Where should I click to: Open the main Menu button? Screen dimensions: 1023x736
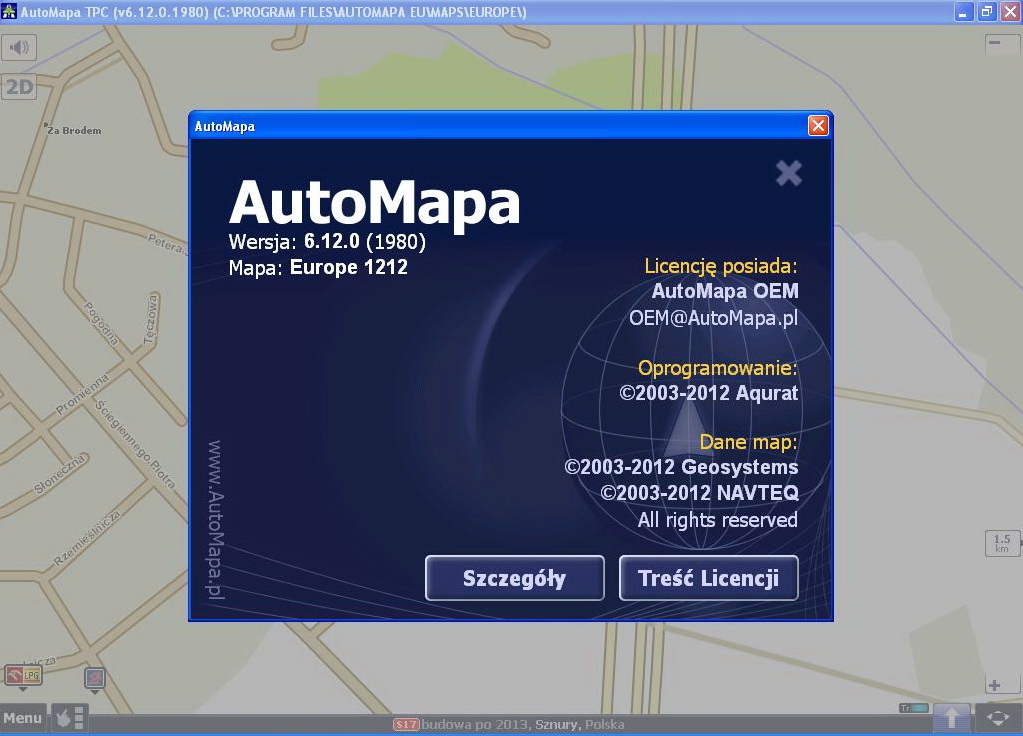click(23, 718)
